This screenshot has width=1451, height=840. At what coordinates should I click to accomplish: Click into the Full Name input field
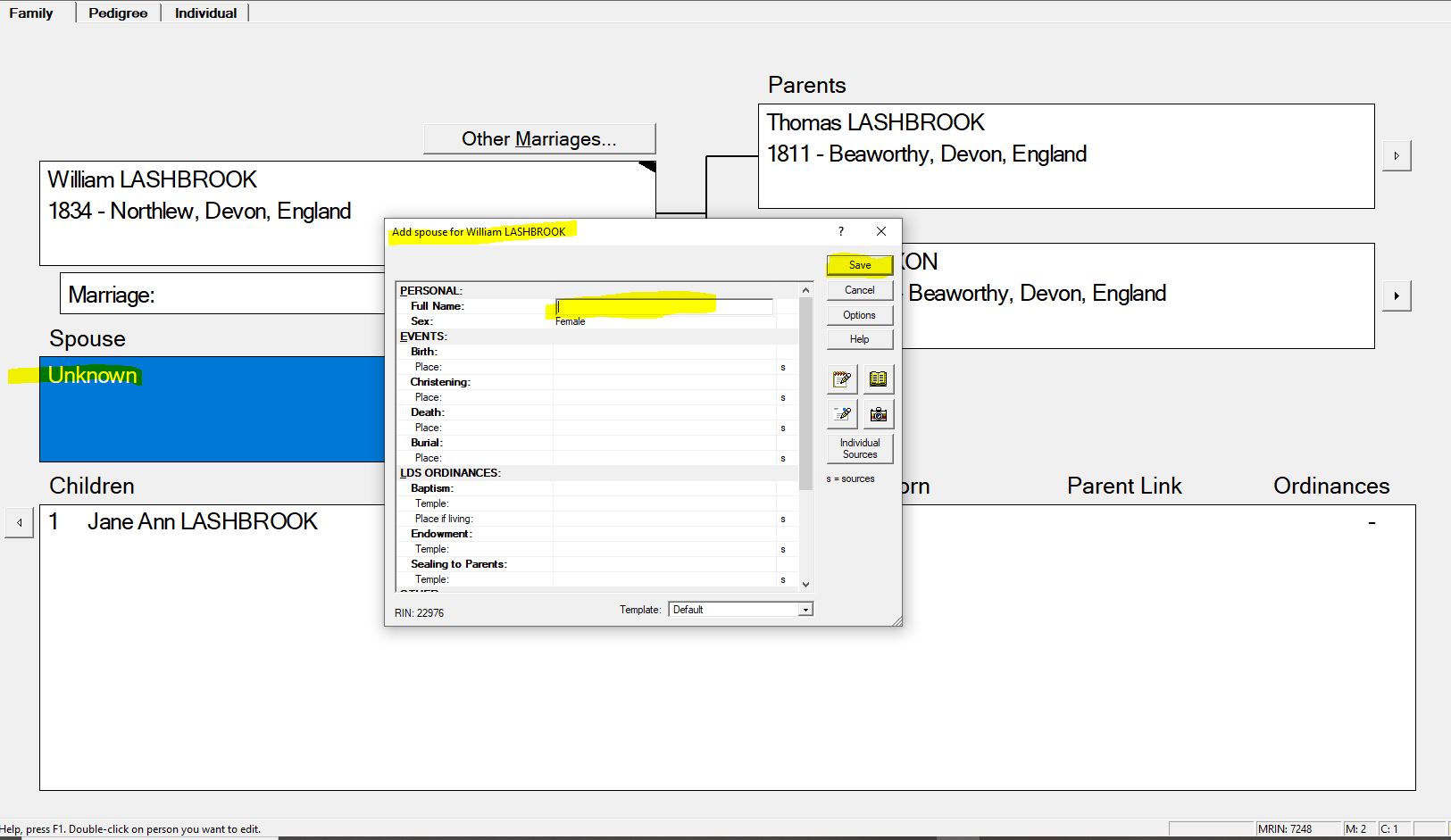pyautogui.click(x=664, y=306)
